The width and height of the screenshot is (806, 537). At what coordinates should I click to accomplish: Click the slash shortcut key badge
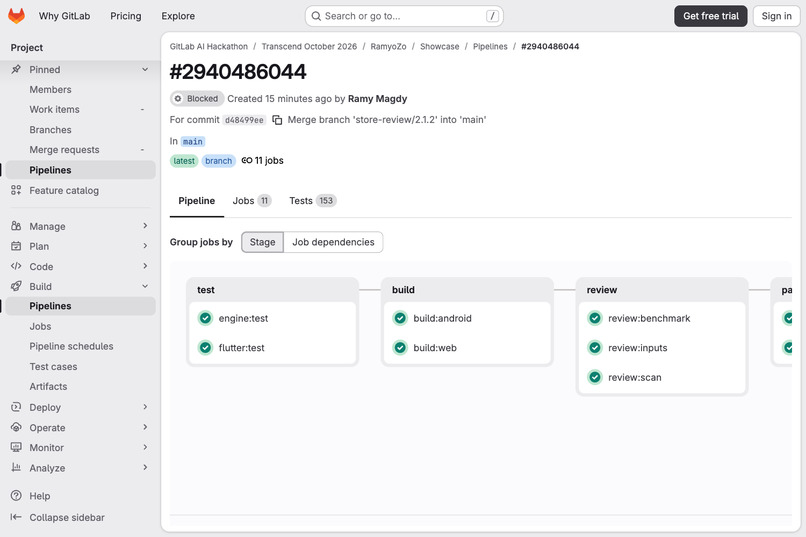[x=492, y=16]
